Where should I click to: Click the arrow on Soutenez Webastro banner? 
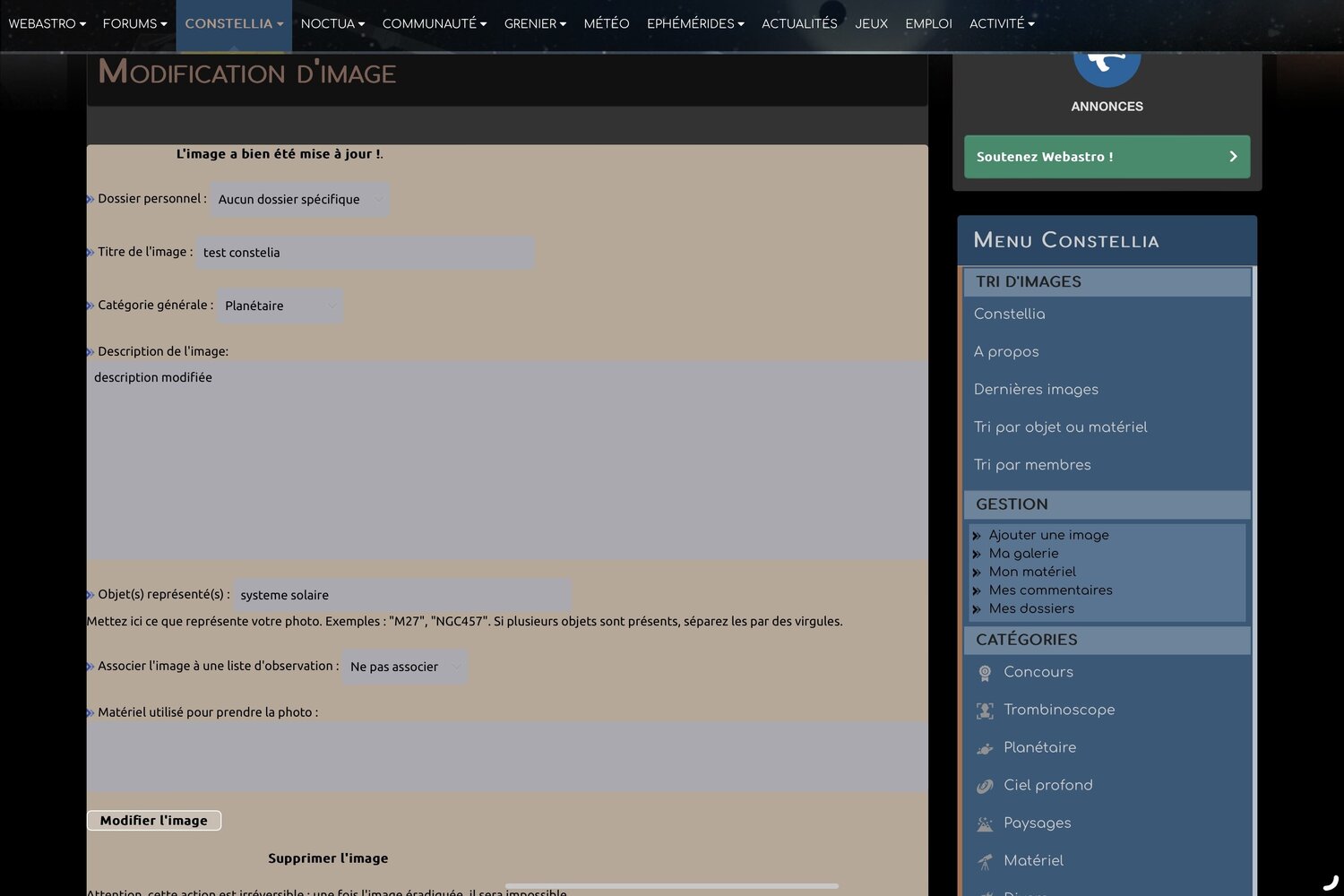coord(1233,157)
